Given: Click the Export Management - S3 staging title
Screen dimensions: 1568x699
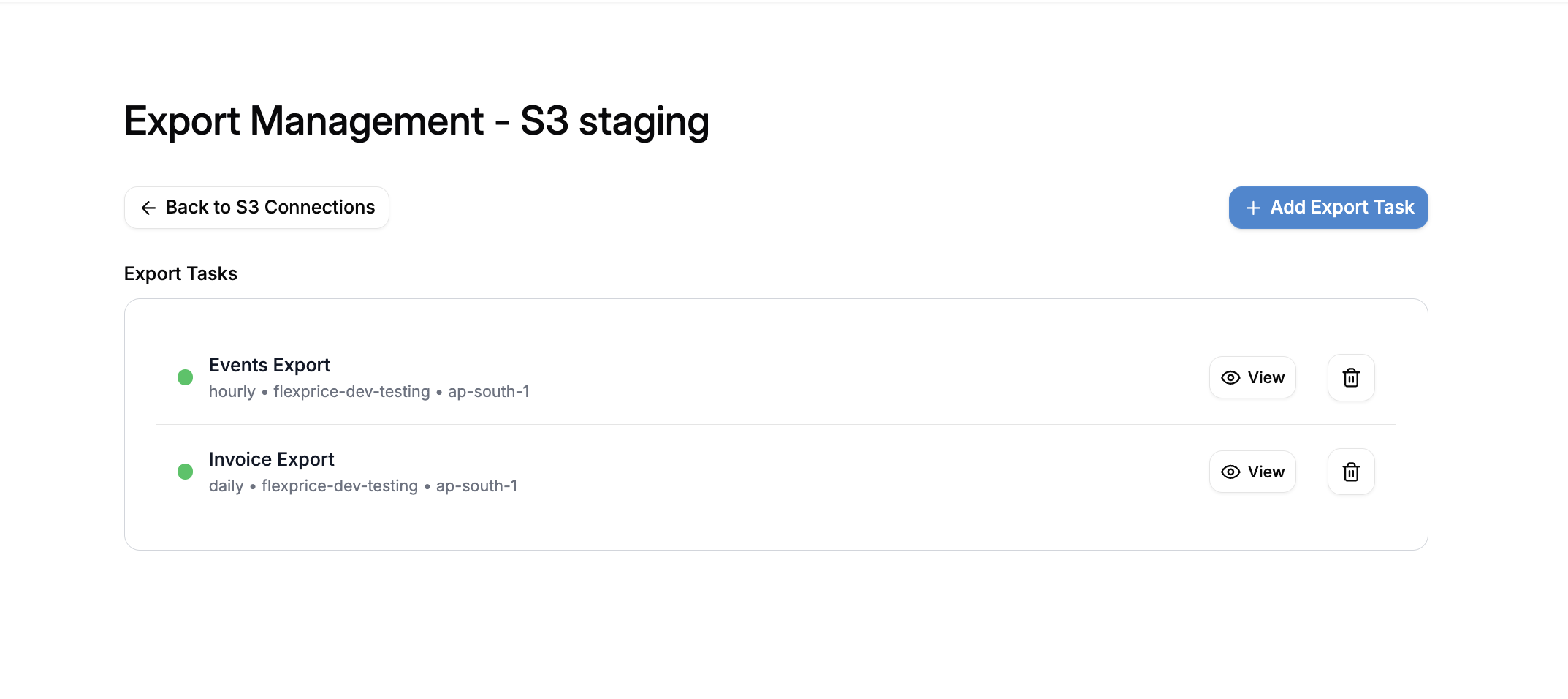Looking at the screenshot, I should tap(416, 121).
